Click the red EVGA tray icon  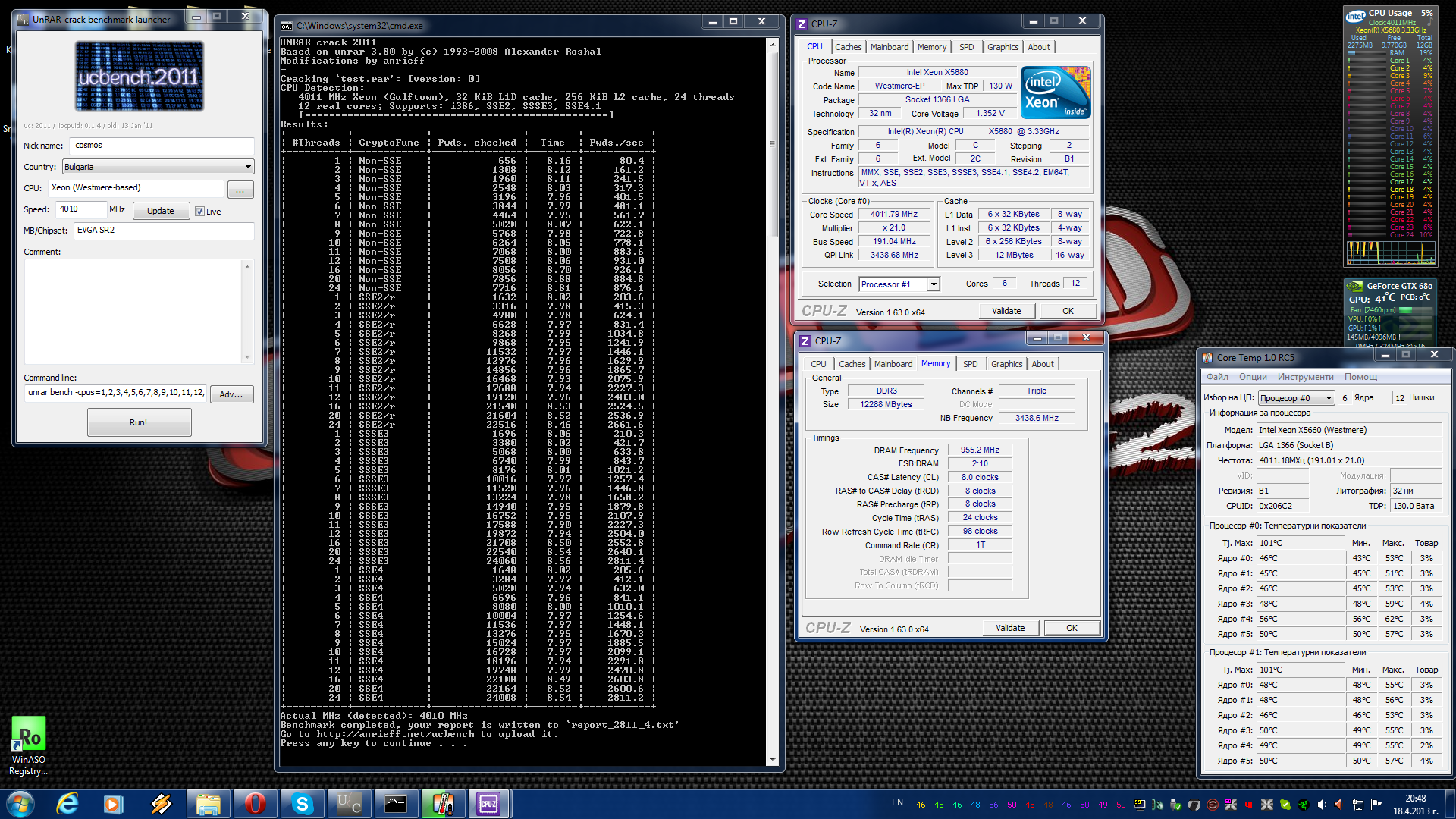point(1213,805)
